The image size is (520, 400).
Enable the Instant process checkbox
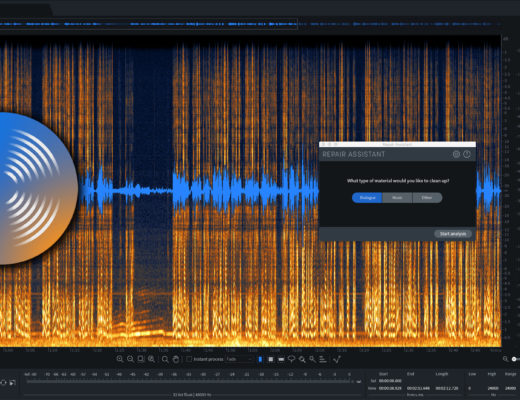click(189, 359)
